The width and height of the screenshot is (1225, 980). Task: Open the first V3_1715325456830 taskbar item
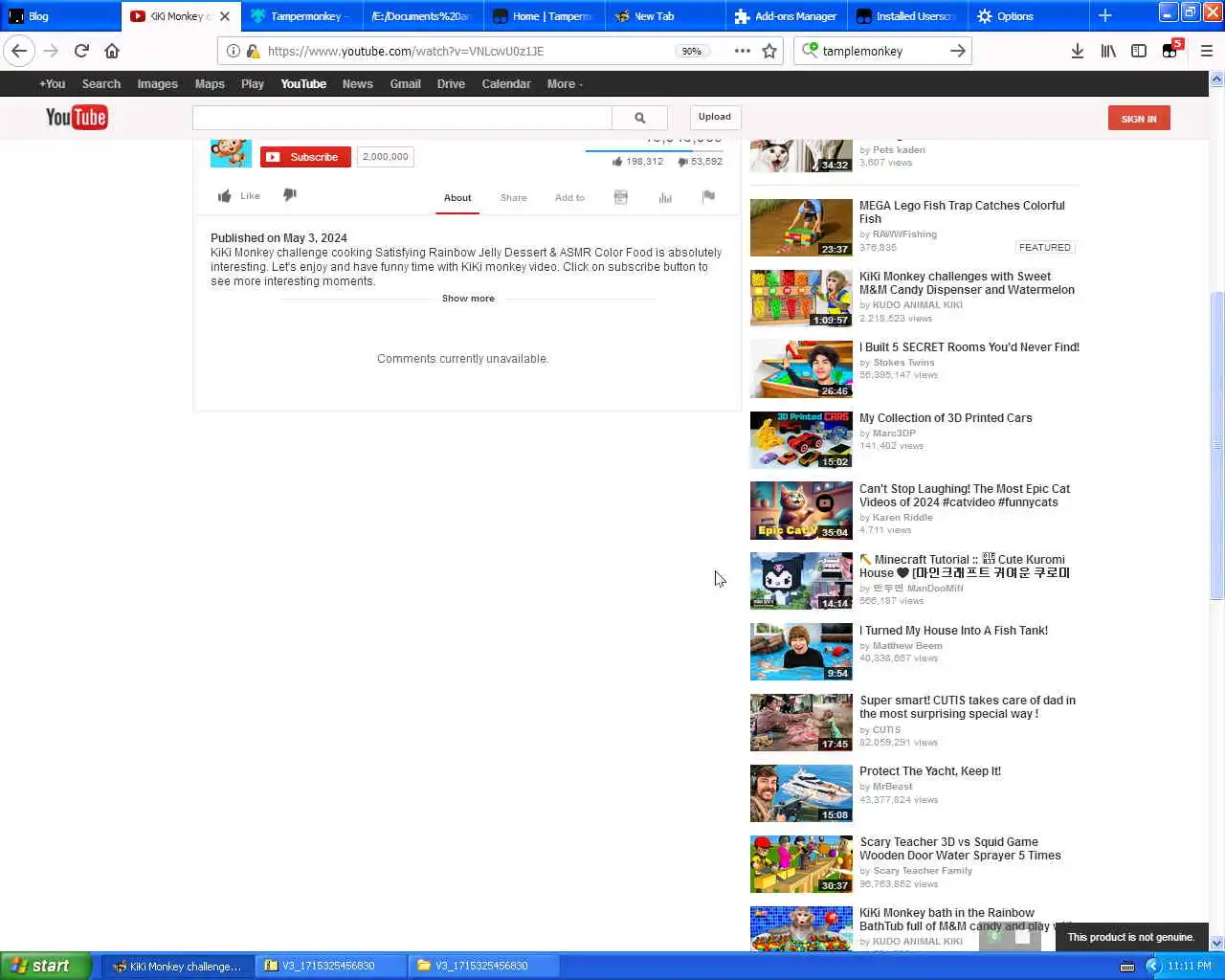click(331, 966)
